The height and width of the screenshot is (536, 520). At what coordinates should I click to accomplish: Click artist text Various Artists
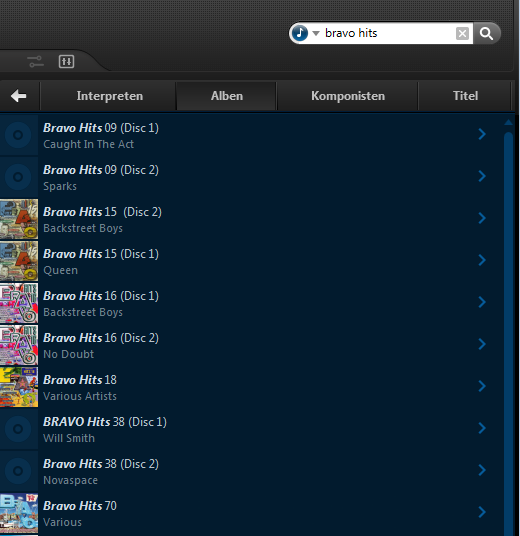[80, 396]
